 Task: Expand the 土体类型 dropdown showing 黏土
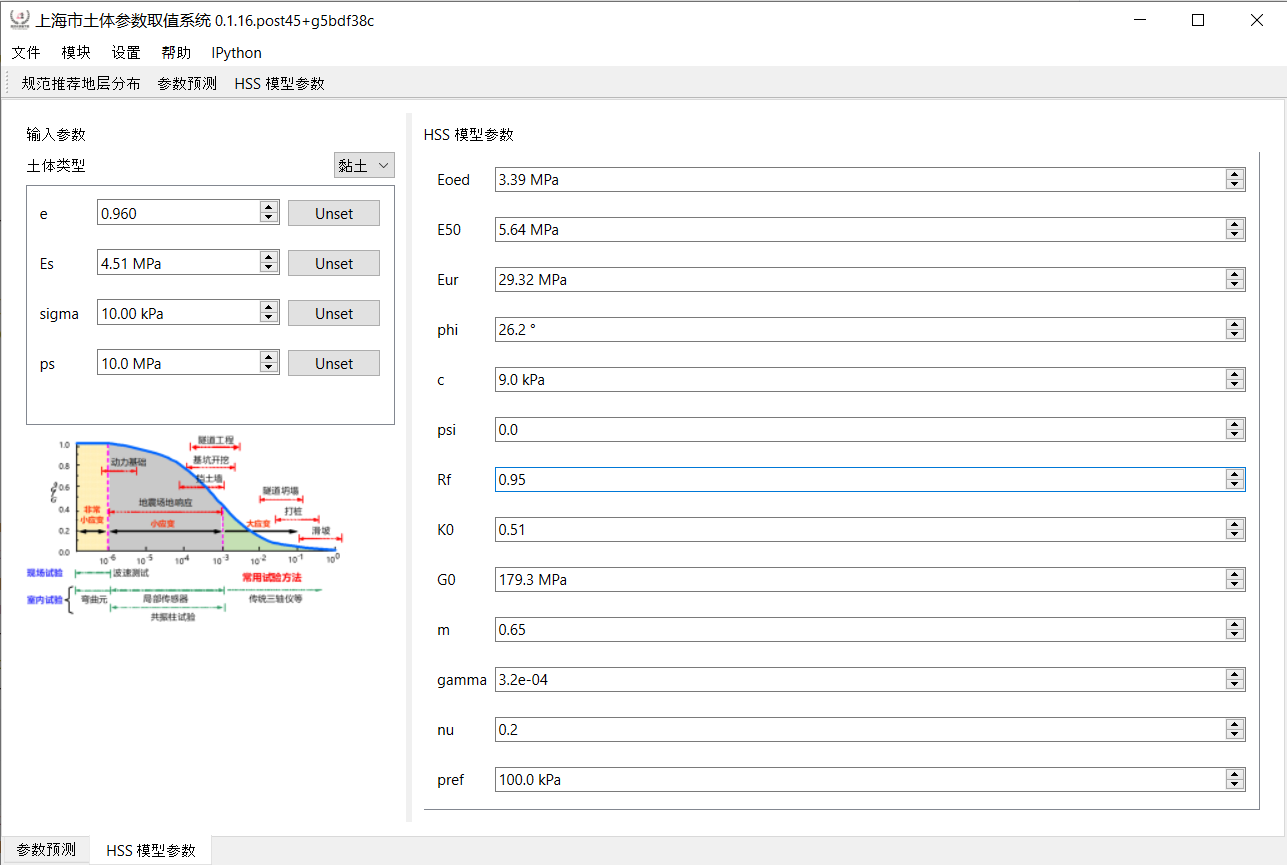[x=364, y=166]
